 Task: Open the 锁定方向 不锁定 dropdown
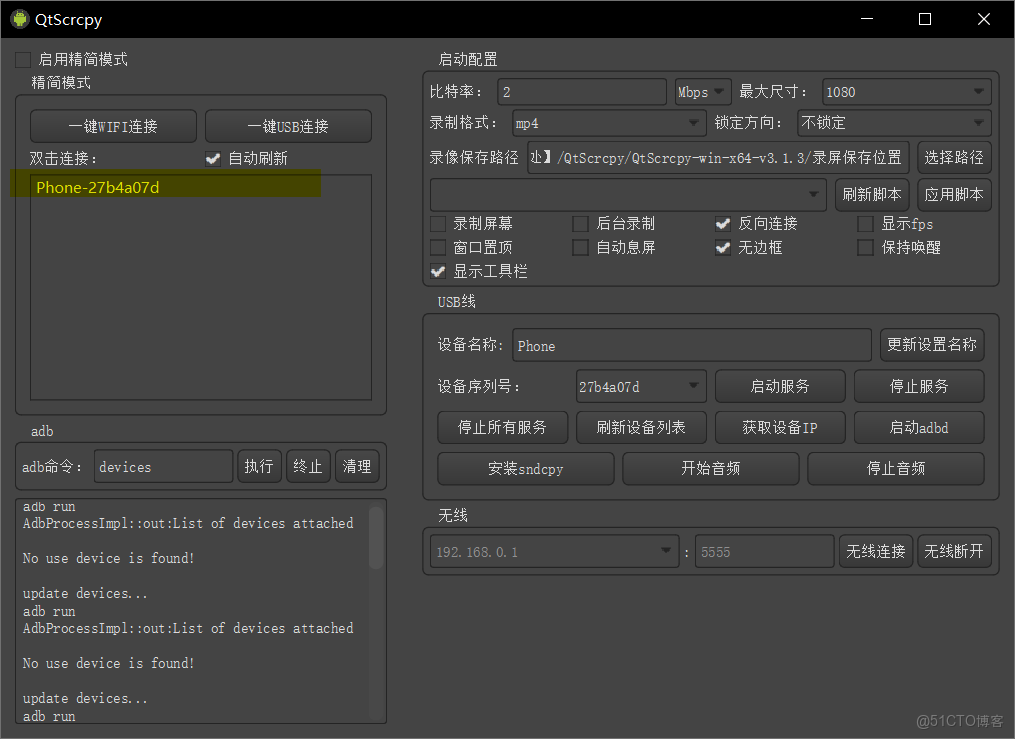[895, 123]
